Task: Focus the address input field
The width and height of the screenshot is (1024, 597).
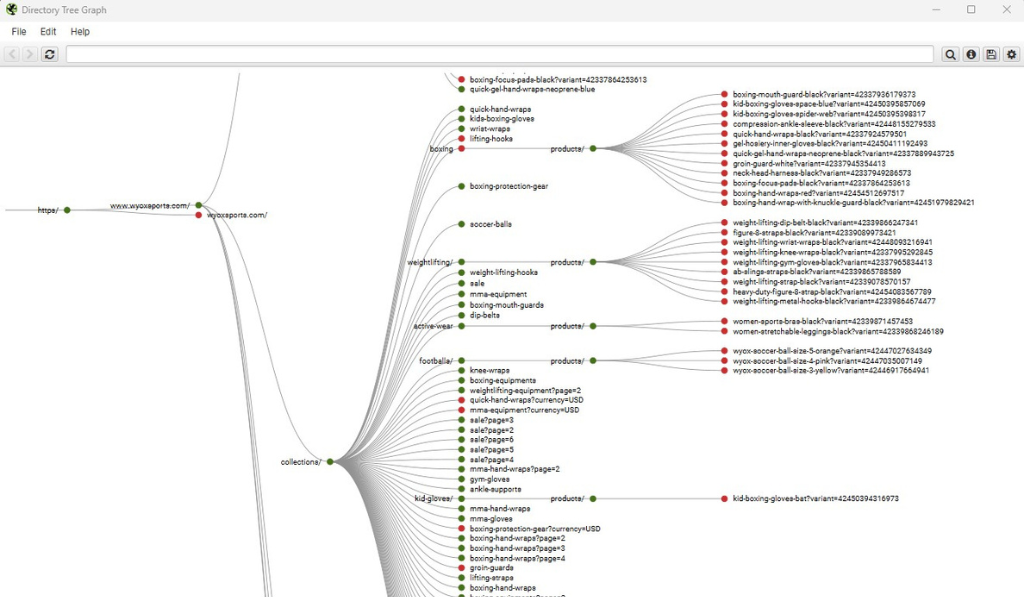Action: [500, 54]
